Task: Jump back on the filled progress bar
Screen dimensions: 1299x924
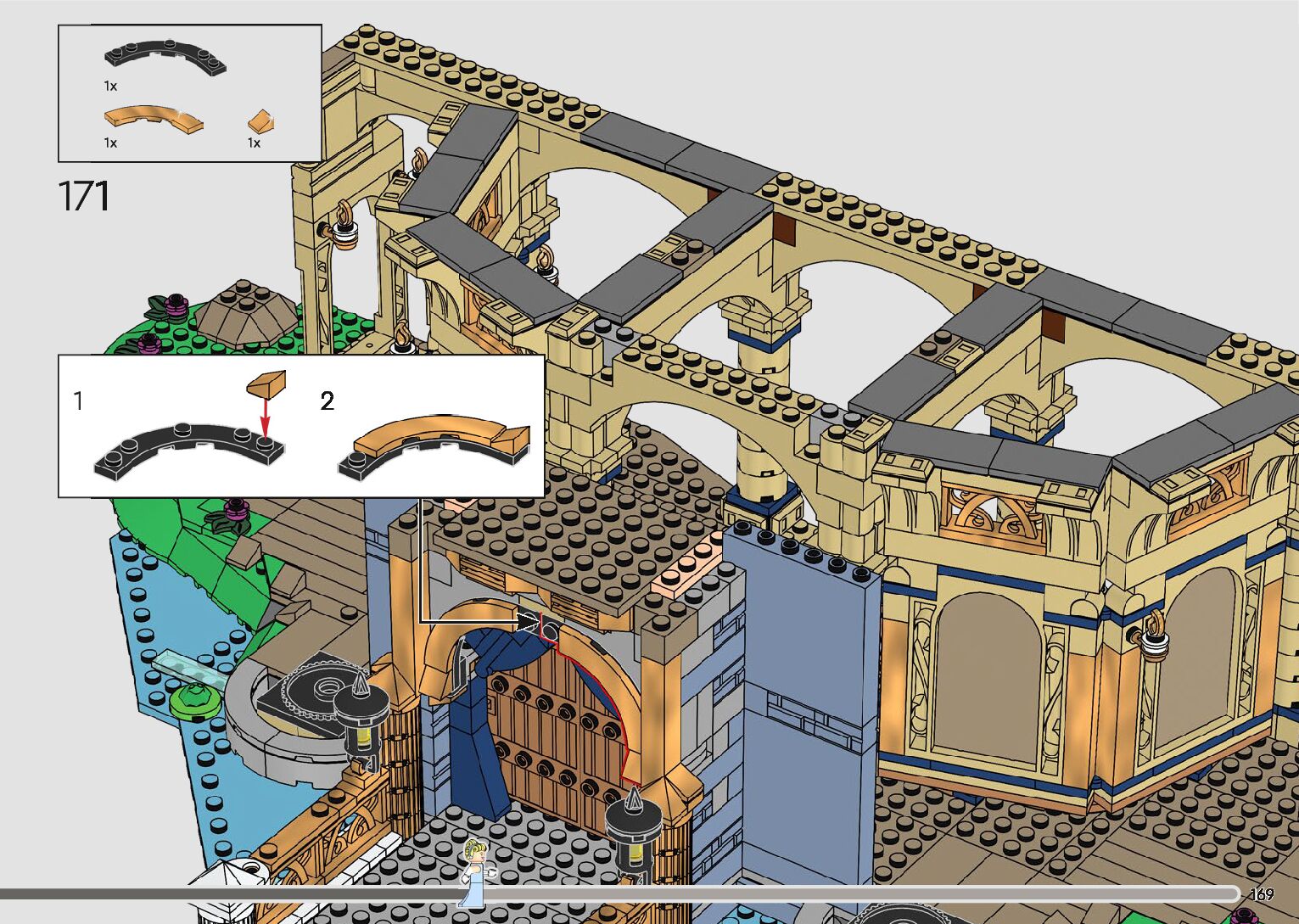Action: [x=229, y=893]
